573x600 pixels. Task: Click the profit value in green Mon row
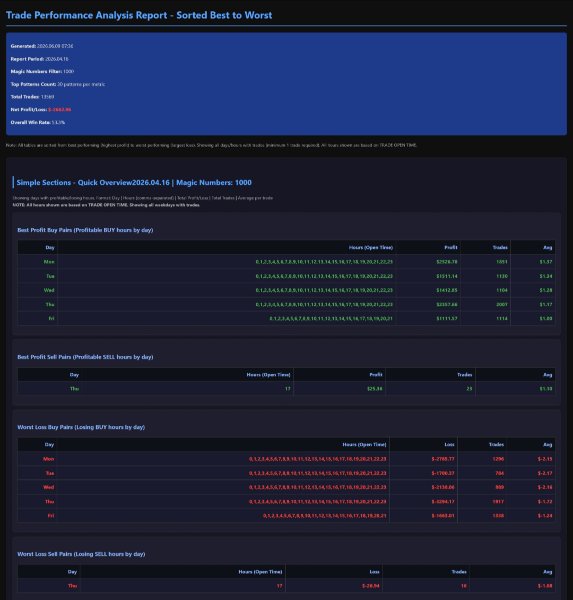(447, 262)
